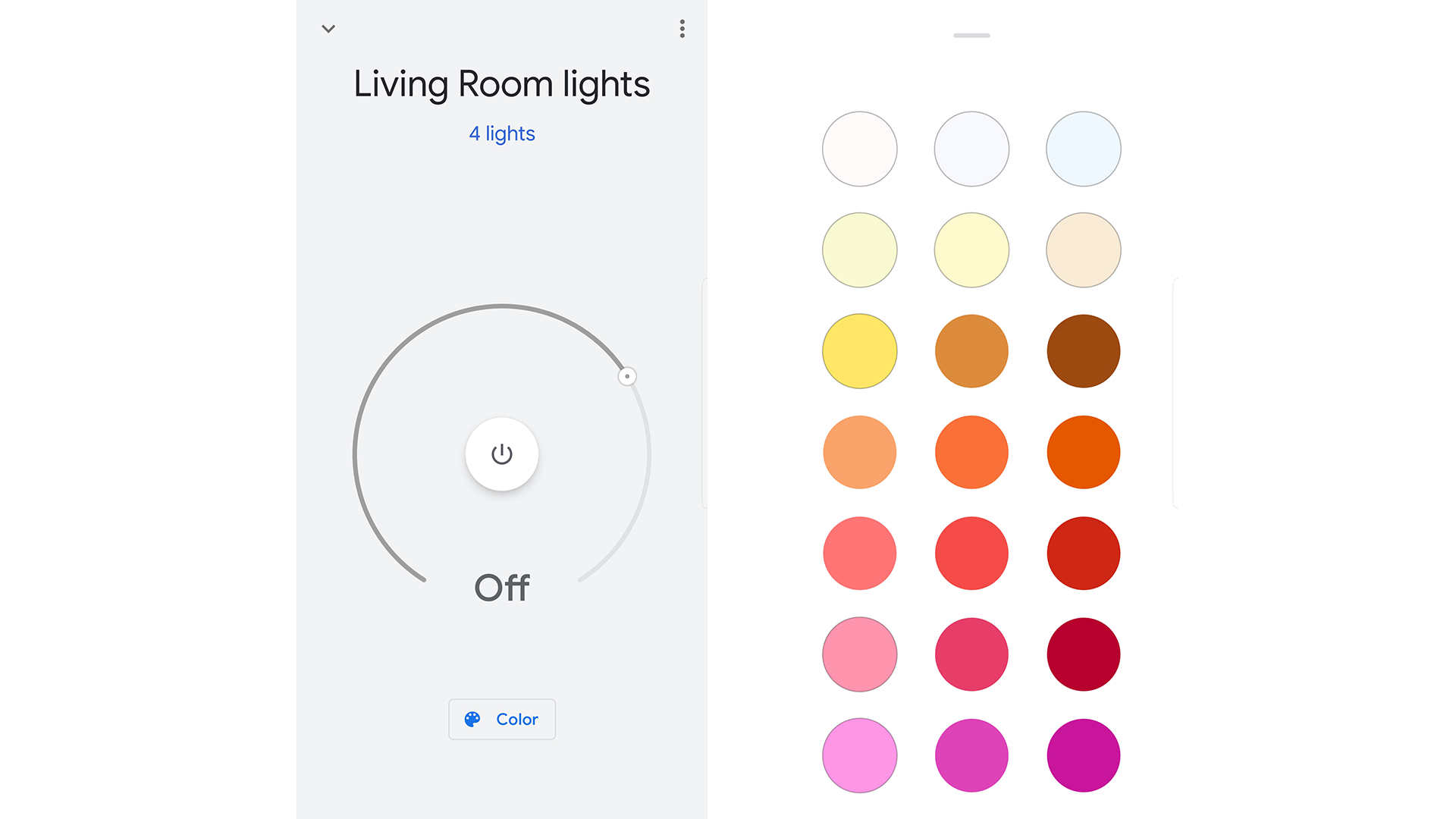Image resolution: width=1456 pixels, height=819 pixels.
Task: Select the coral pink color swatch
Action: click(859, 553)
